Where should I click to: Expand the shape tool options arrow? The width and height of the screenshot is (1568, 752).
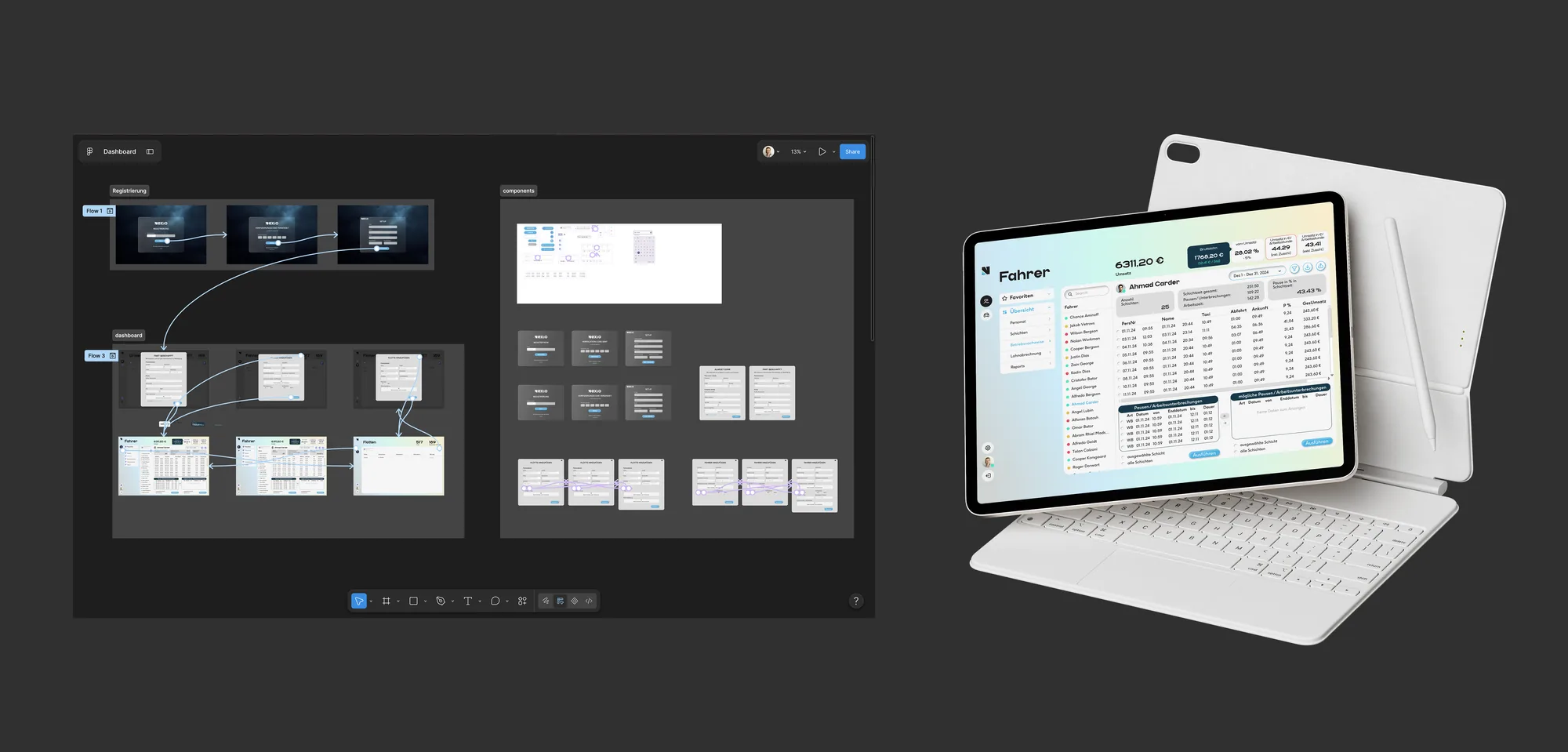pyautogui.click(x=425, y=601)
